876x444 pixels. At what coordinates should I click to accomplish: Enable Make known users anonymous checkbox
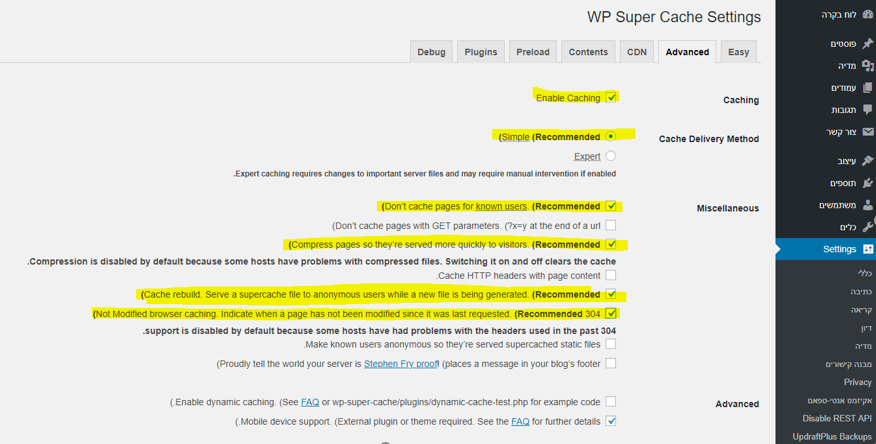click(611, 344)
